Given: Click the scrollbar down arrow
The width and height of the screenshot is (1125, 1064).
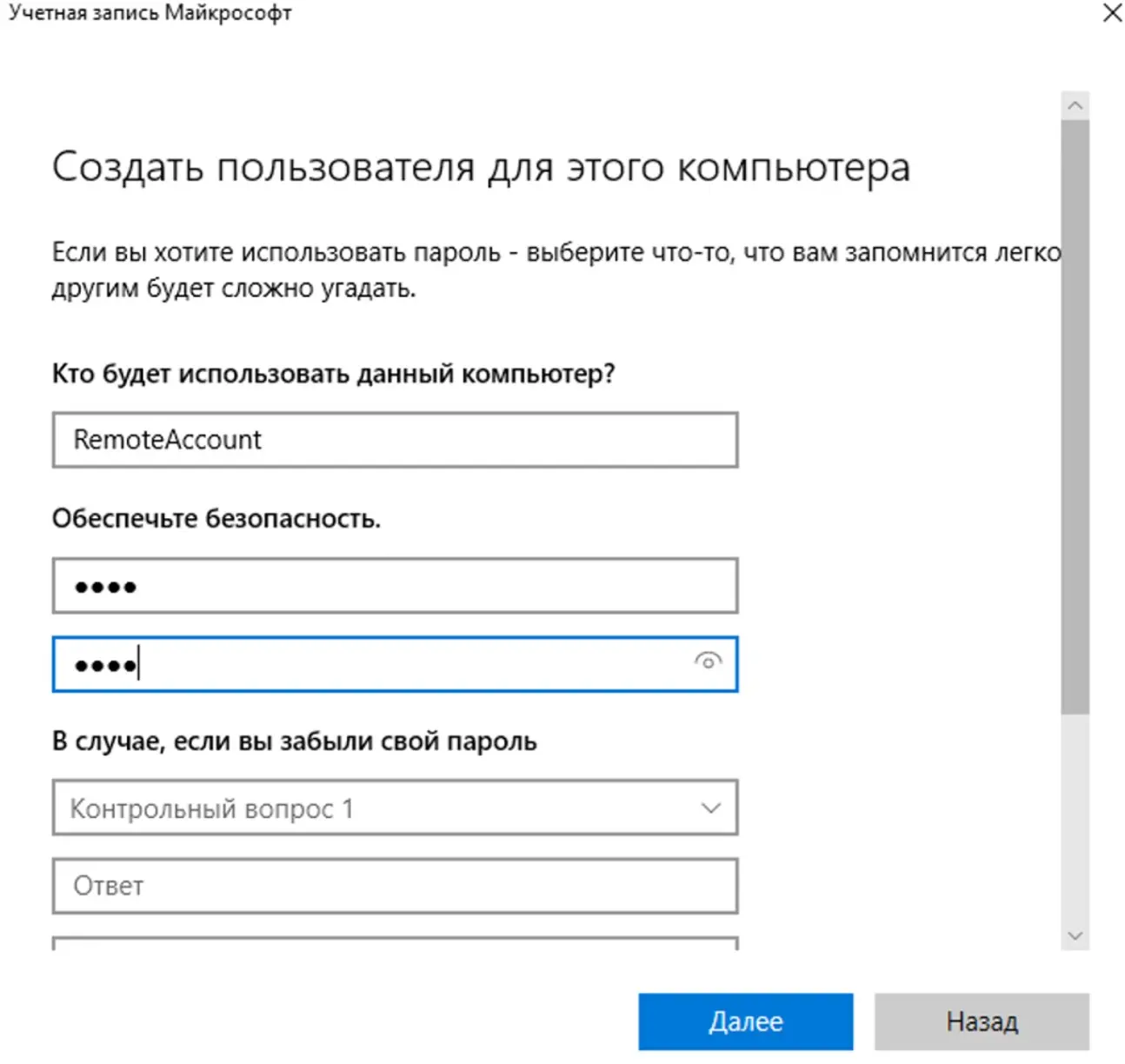Looking at the screenshot, I should coord(1075,935).
